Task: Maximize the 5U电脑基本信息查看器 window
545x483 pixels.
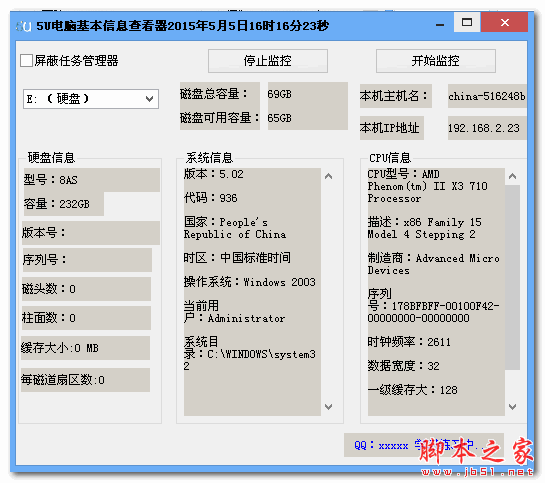Action: [467, 23]
